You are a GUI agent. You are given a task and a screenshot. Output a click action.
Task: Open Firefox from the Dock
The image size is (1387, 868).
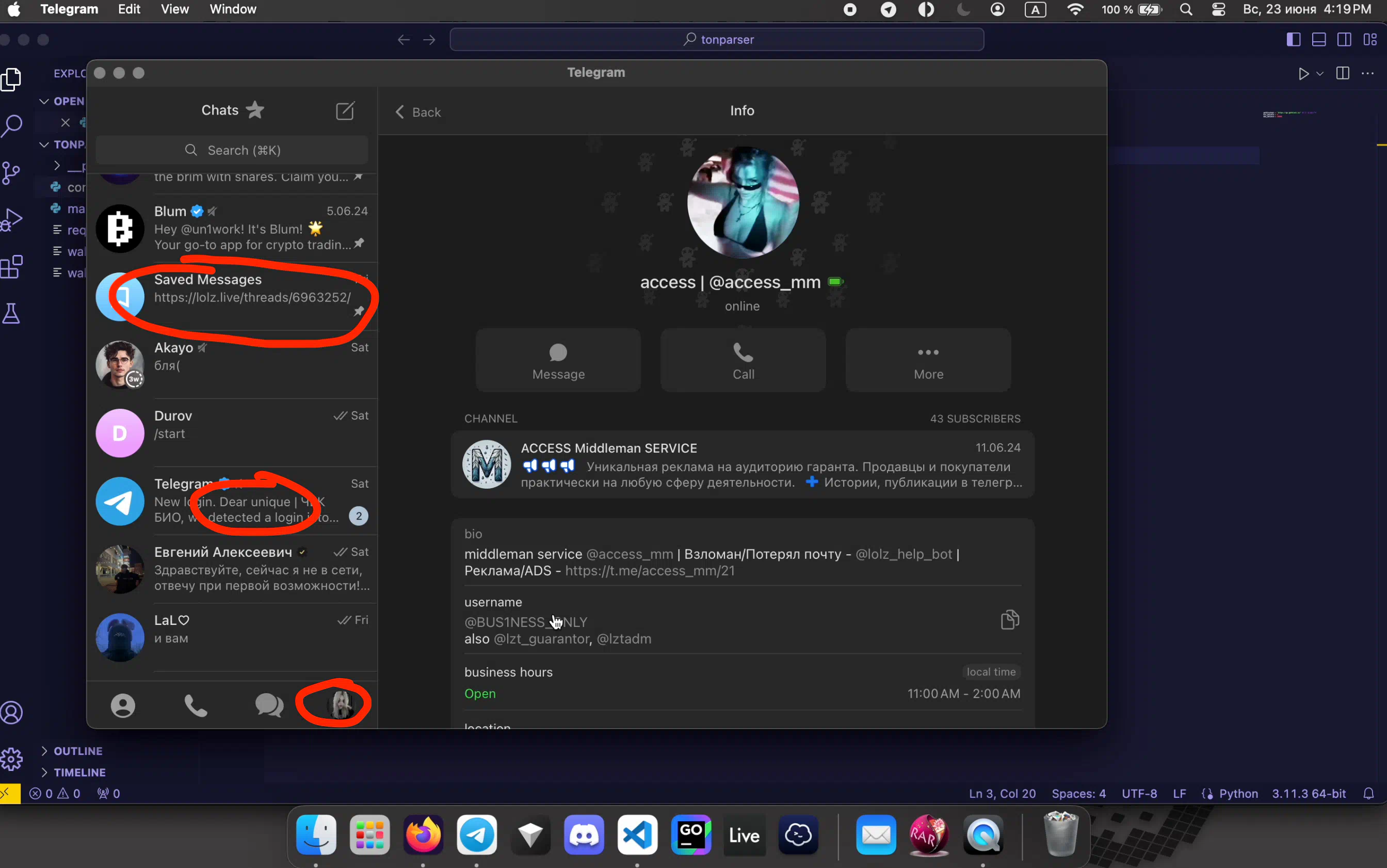(424, 834)
